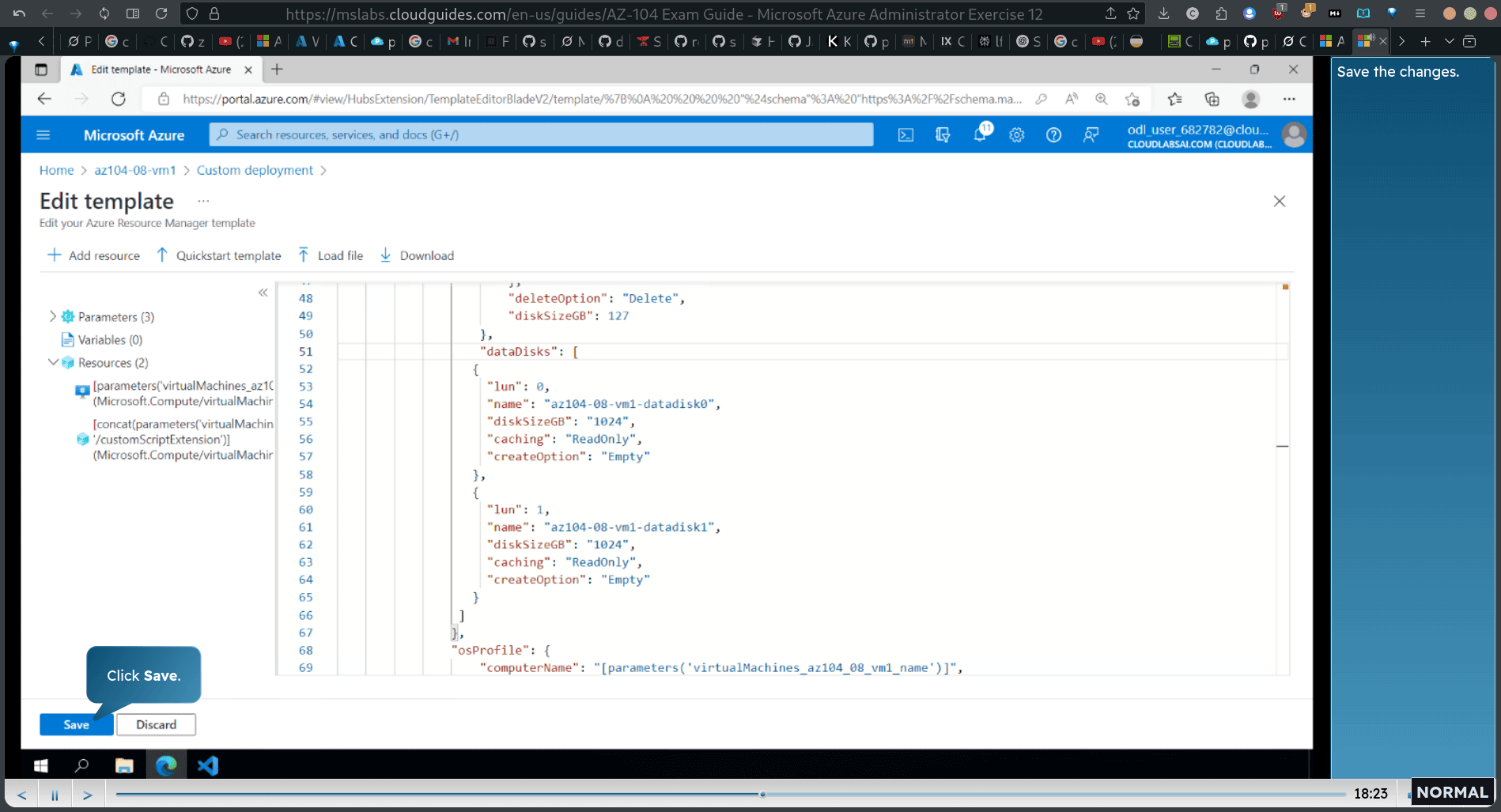Go to next step in guide player
Image resolution: width=1501 pixels, height=812 pixels.
[88, 795]
